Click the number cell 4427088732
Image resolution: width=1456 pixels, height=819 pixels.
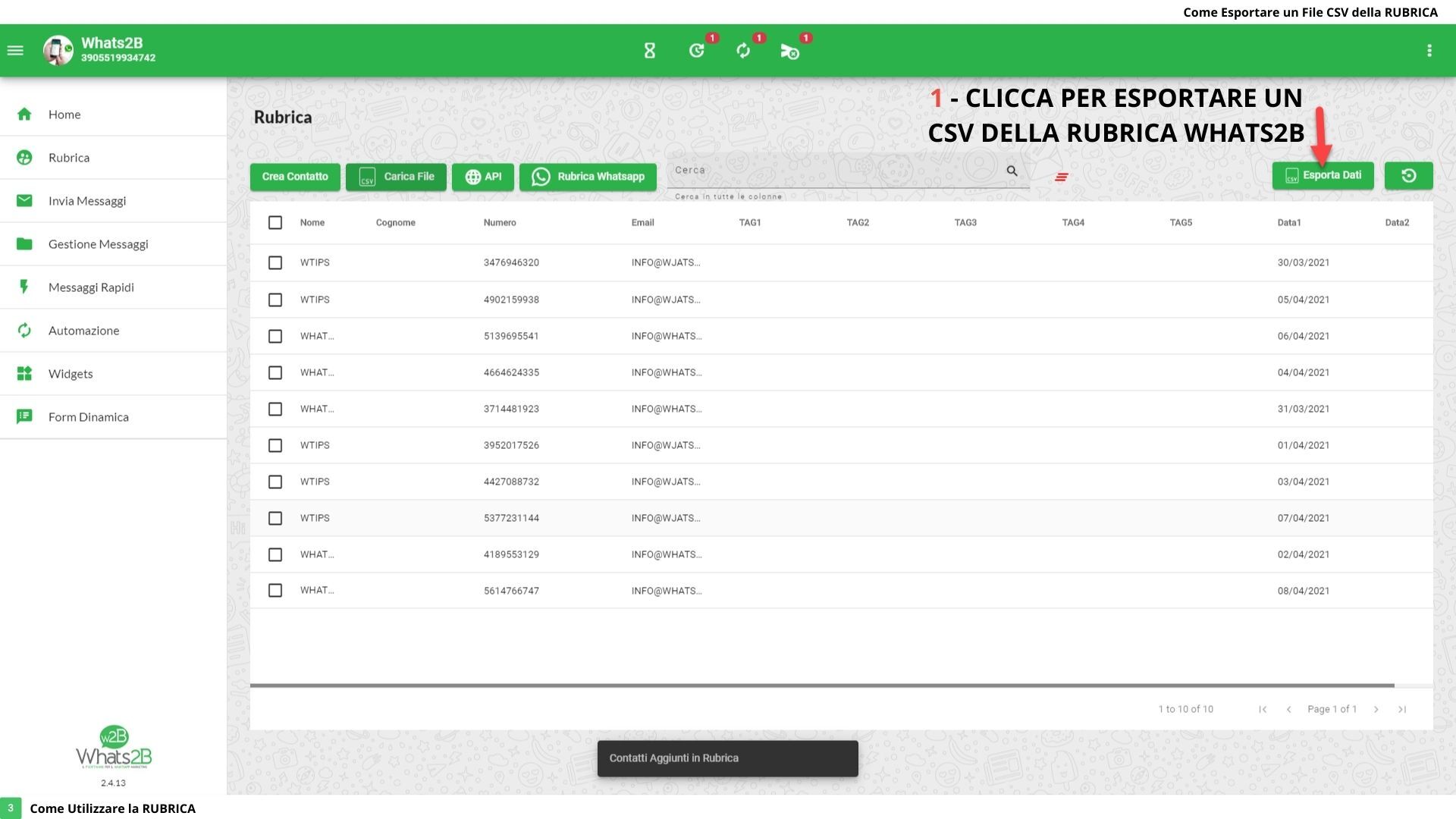[511, 482]
